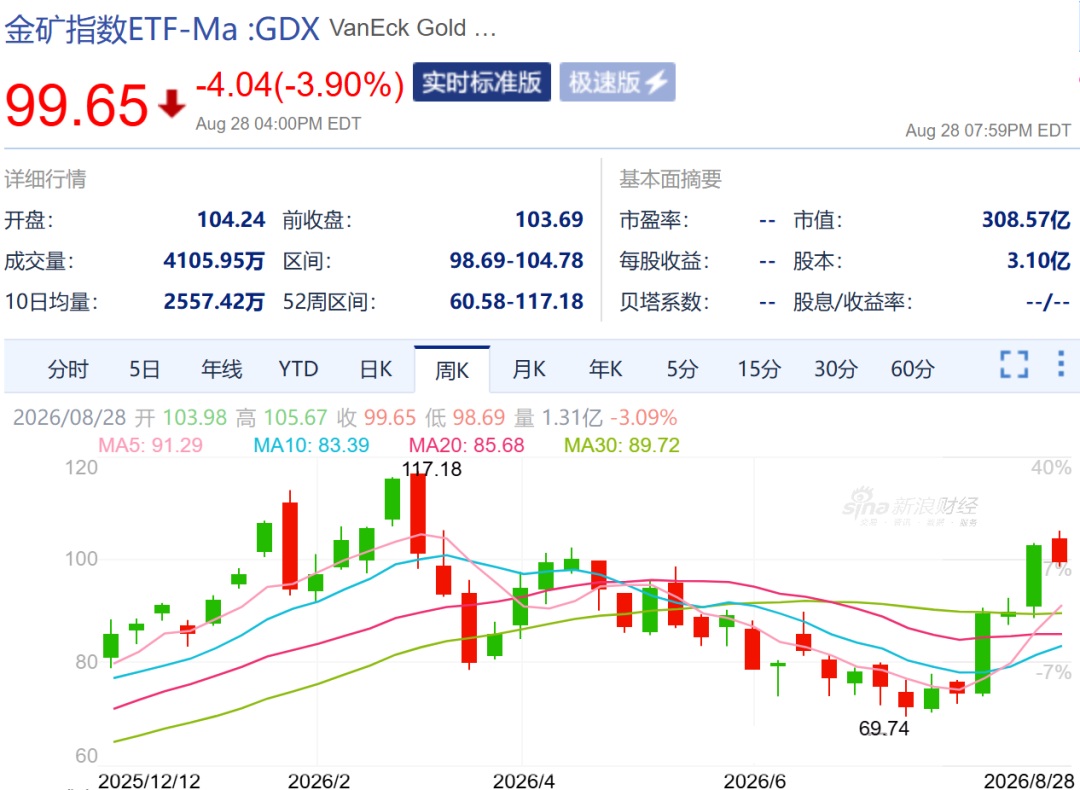
Task: Select the 5日 chart tab
Action: 145,369
